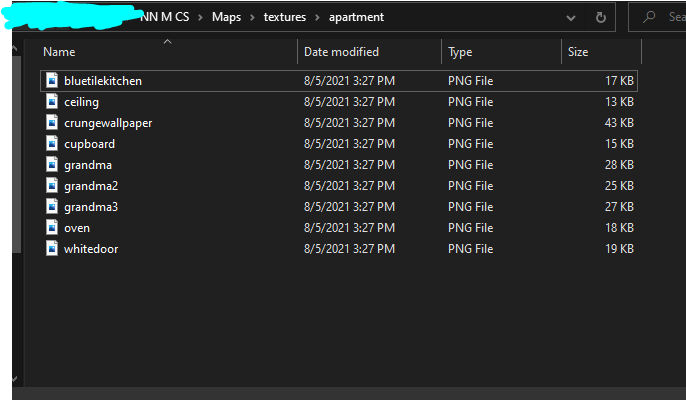Viewport: 686px width, 400px height.
Task: Select the oven PNG file icon
Action: tap(53, 228)
